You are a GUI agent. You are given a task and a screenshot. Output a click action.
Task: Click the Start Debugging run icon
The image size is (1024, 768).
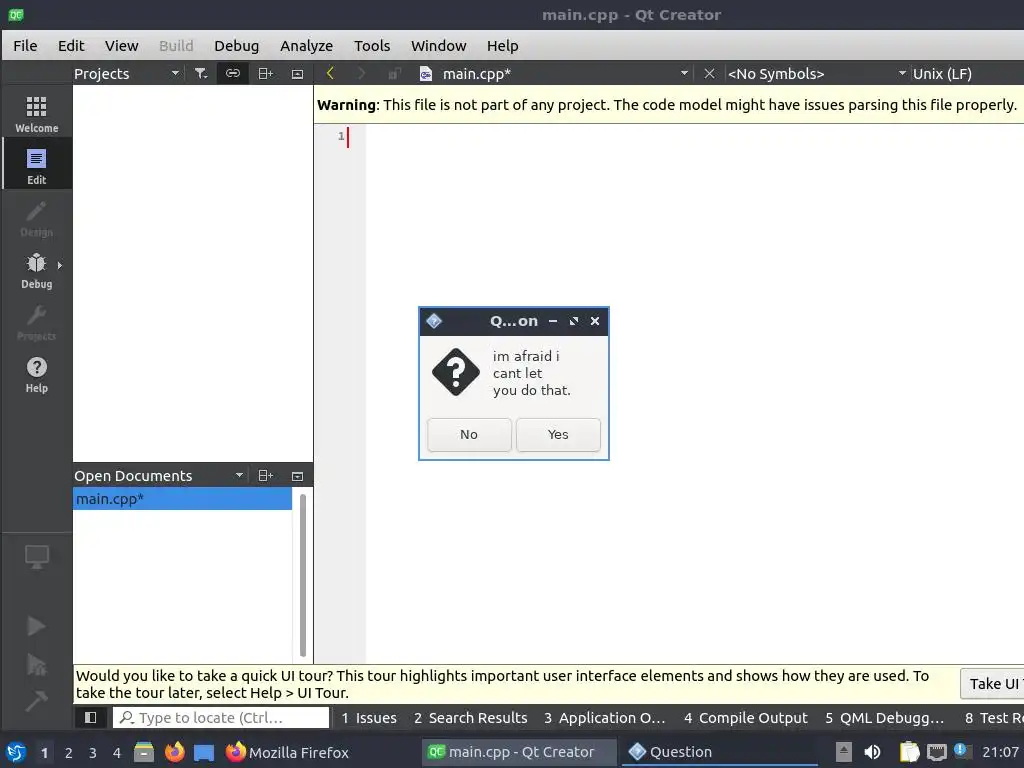pos(37,664)
